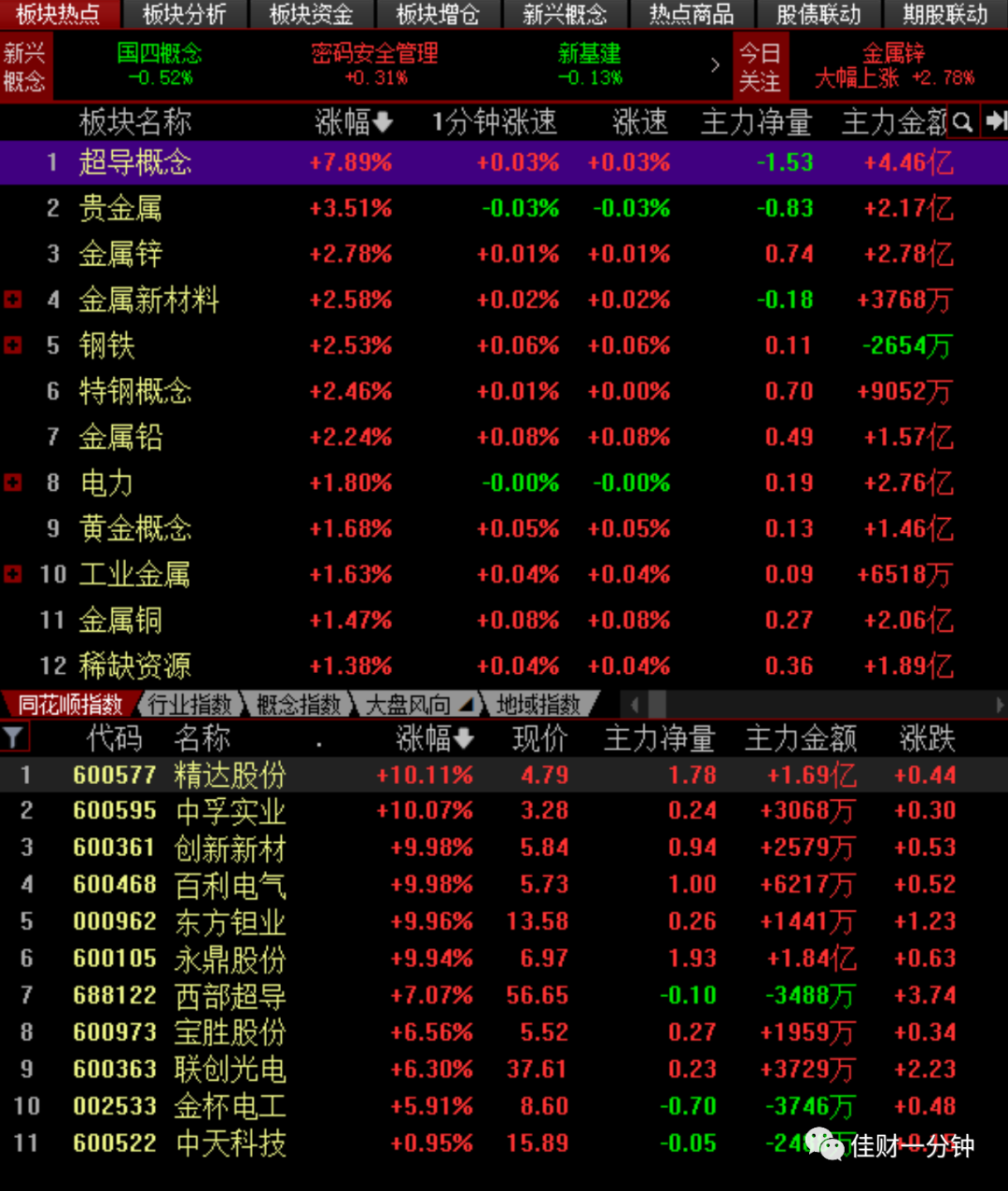Open stock 精达股份 row
1008x1191 pixels.
click(504, 775)
